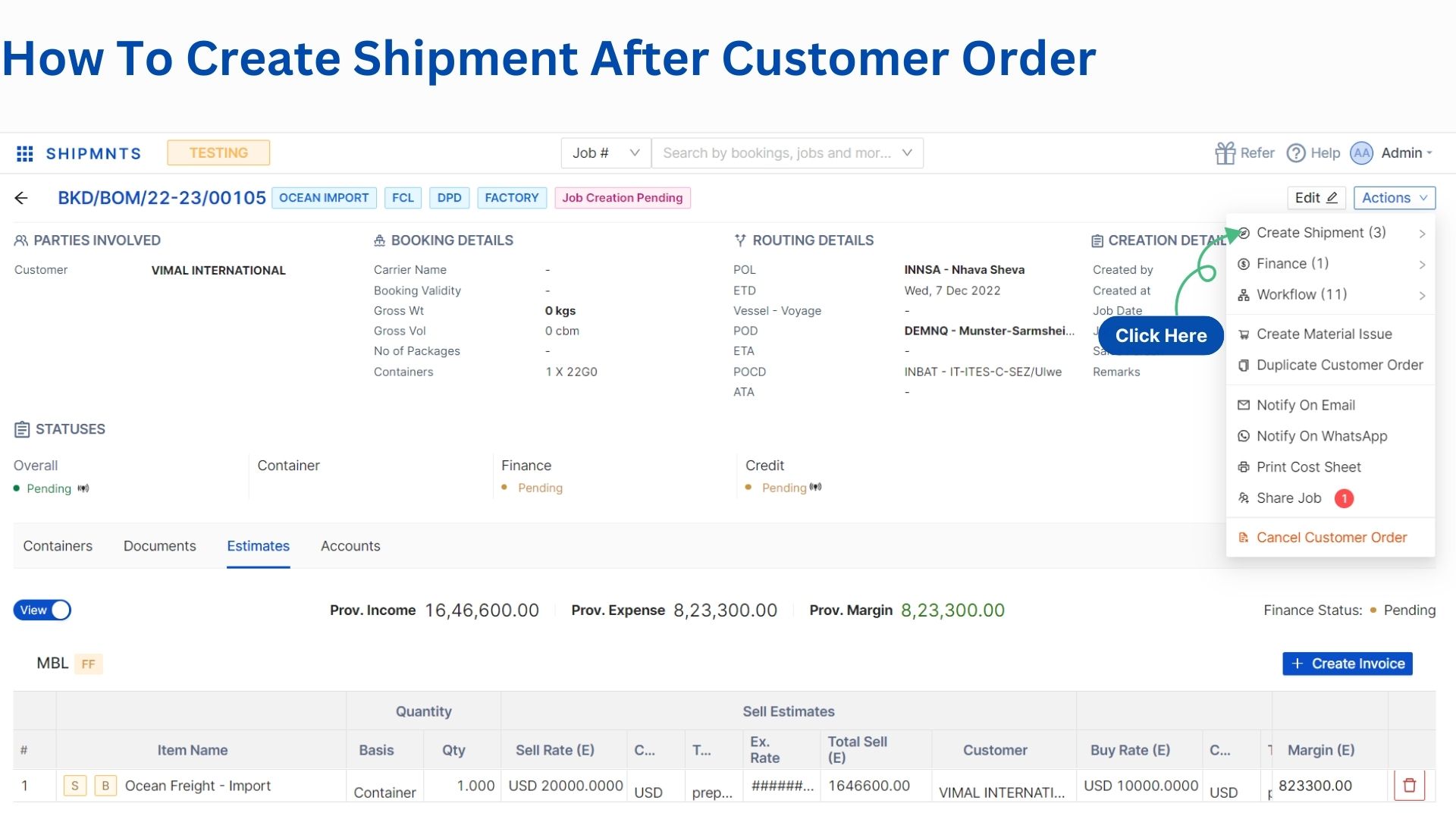Open the apps grid icon beside SHIPMNTS
1456x819 pixels.
(24, 154)
